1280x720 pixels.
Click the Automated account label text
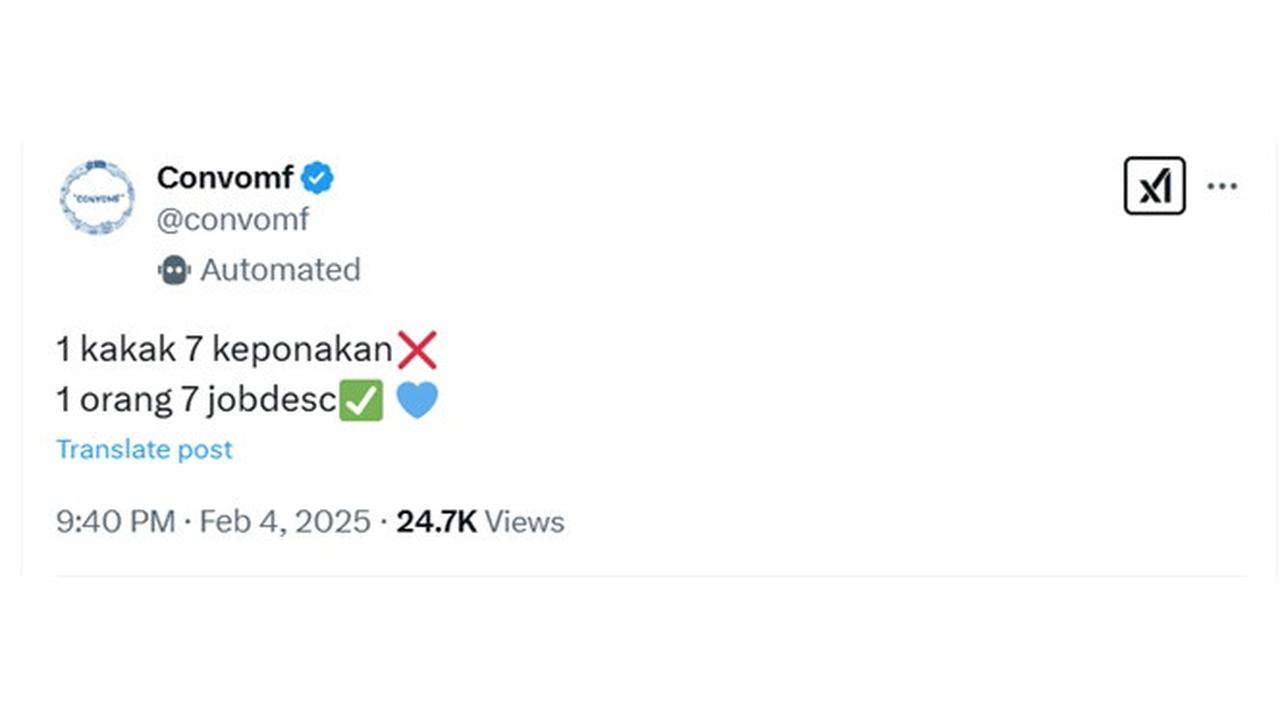[280, 270]
